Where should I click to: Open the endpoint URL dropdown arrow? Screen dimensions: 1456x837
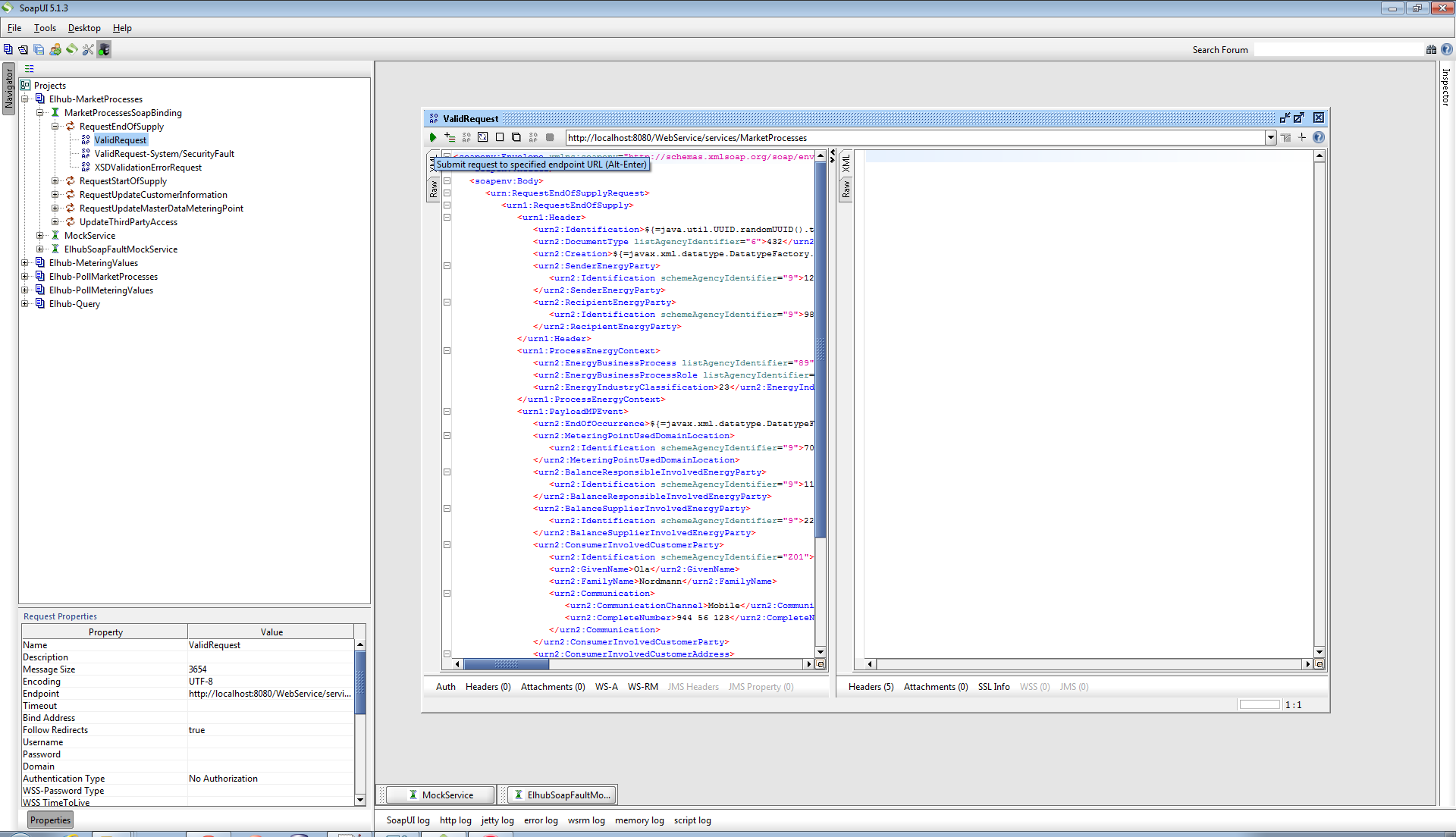(1270, 137)
